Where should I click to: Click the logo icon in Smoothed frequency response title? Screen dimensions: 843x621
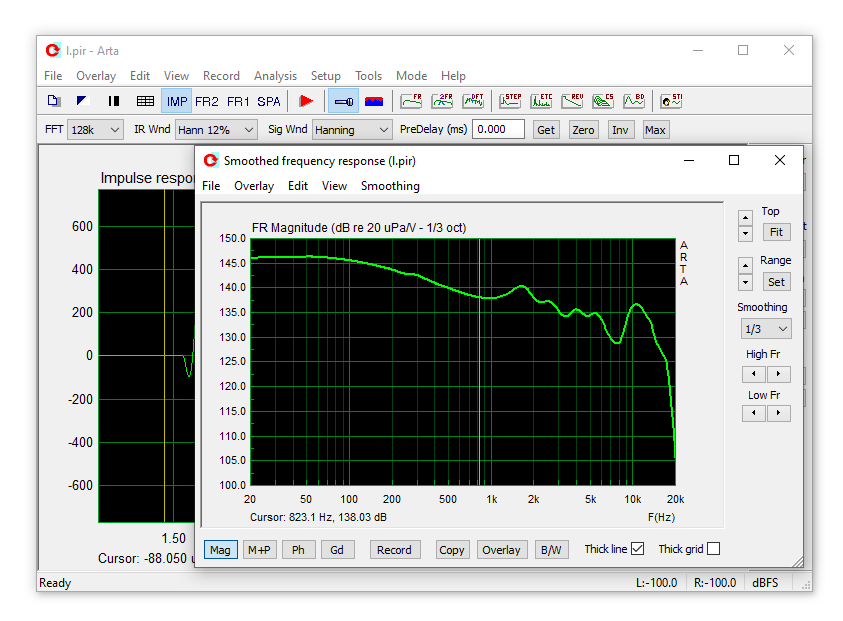coord(211,160)
